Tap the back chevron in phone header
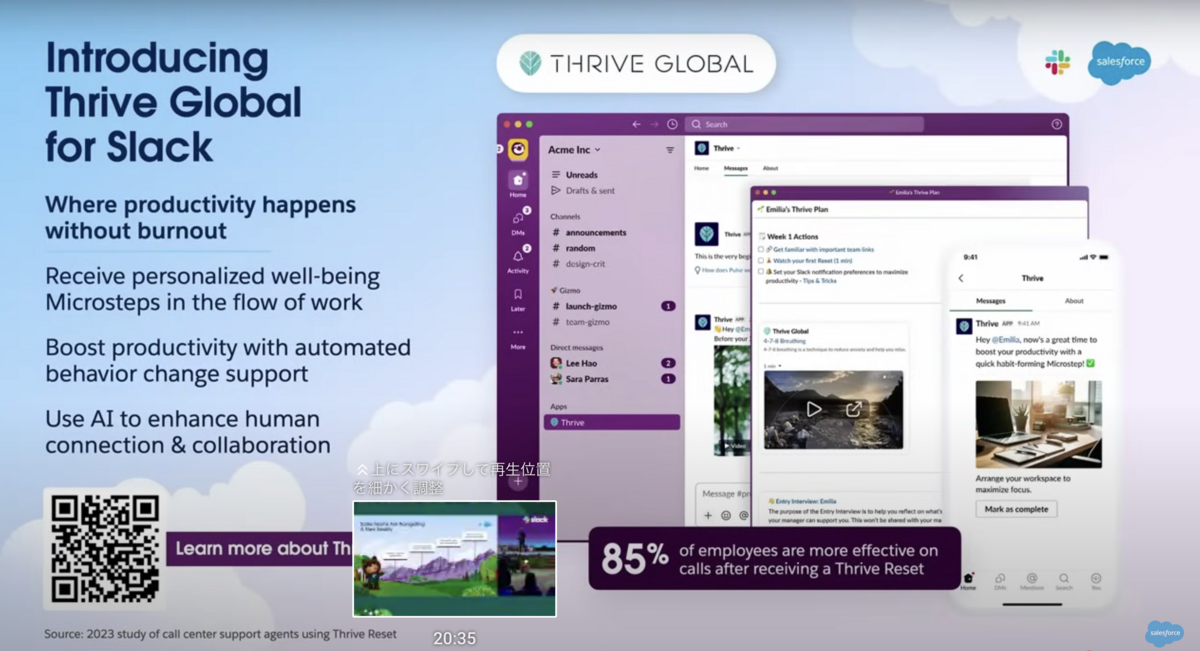This screenshot has height=651, width=1200. click(961, 278)
